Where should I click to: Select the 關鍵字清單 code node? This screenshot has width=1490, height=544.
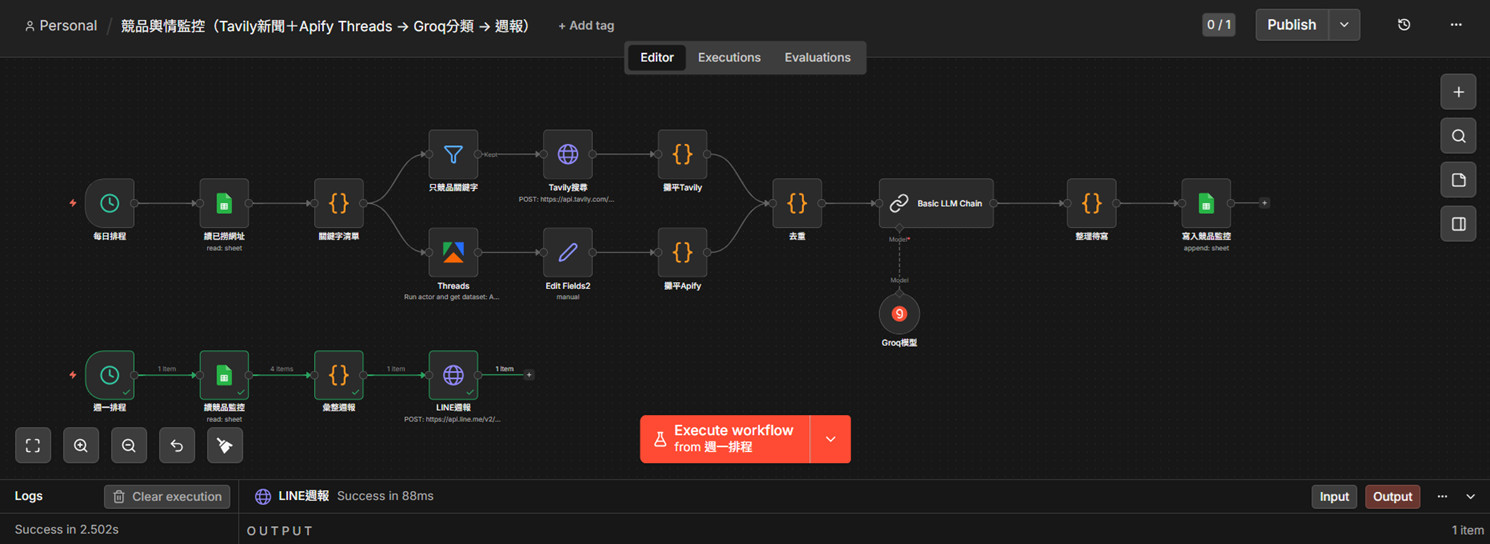(x=339, y=203)
